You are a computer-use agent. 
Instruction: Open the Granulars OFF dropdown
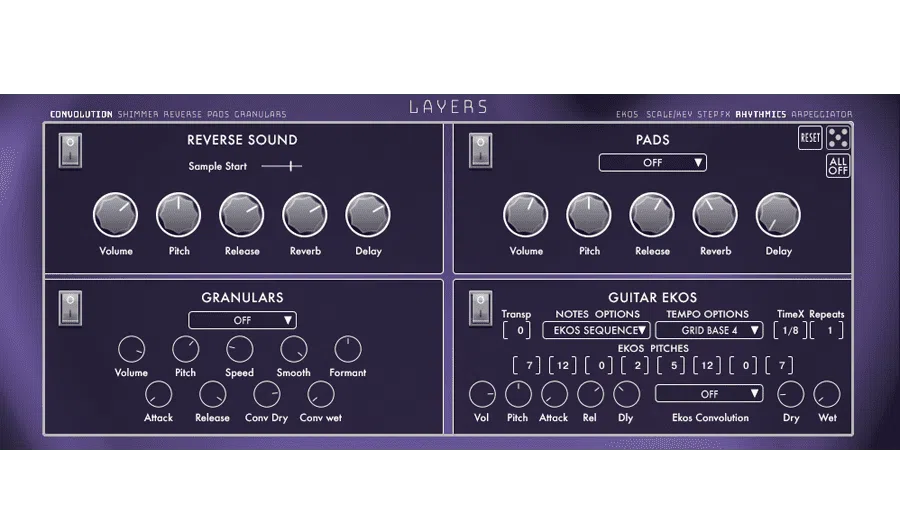pos(242,320)
